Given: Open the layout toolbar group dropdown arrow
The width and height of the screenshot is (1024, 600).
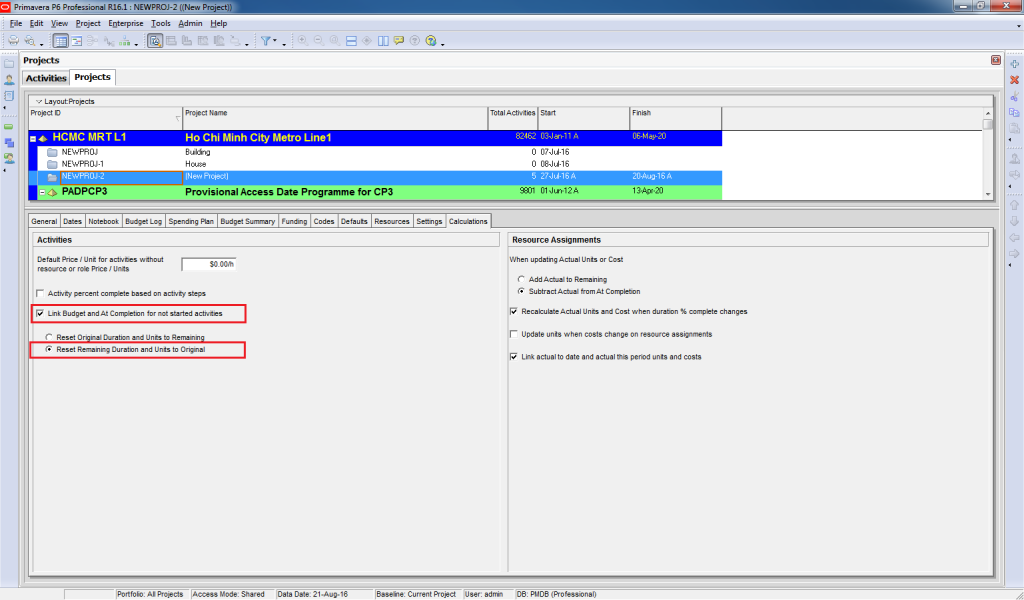Looking at the screenshot, I should [x=247, y=44].
